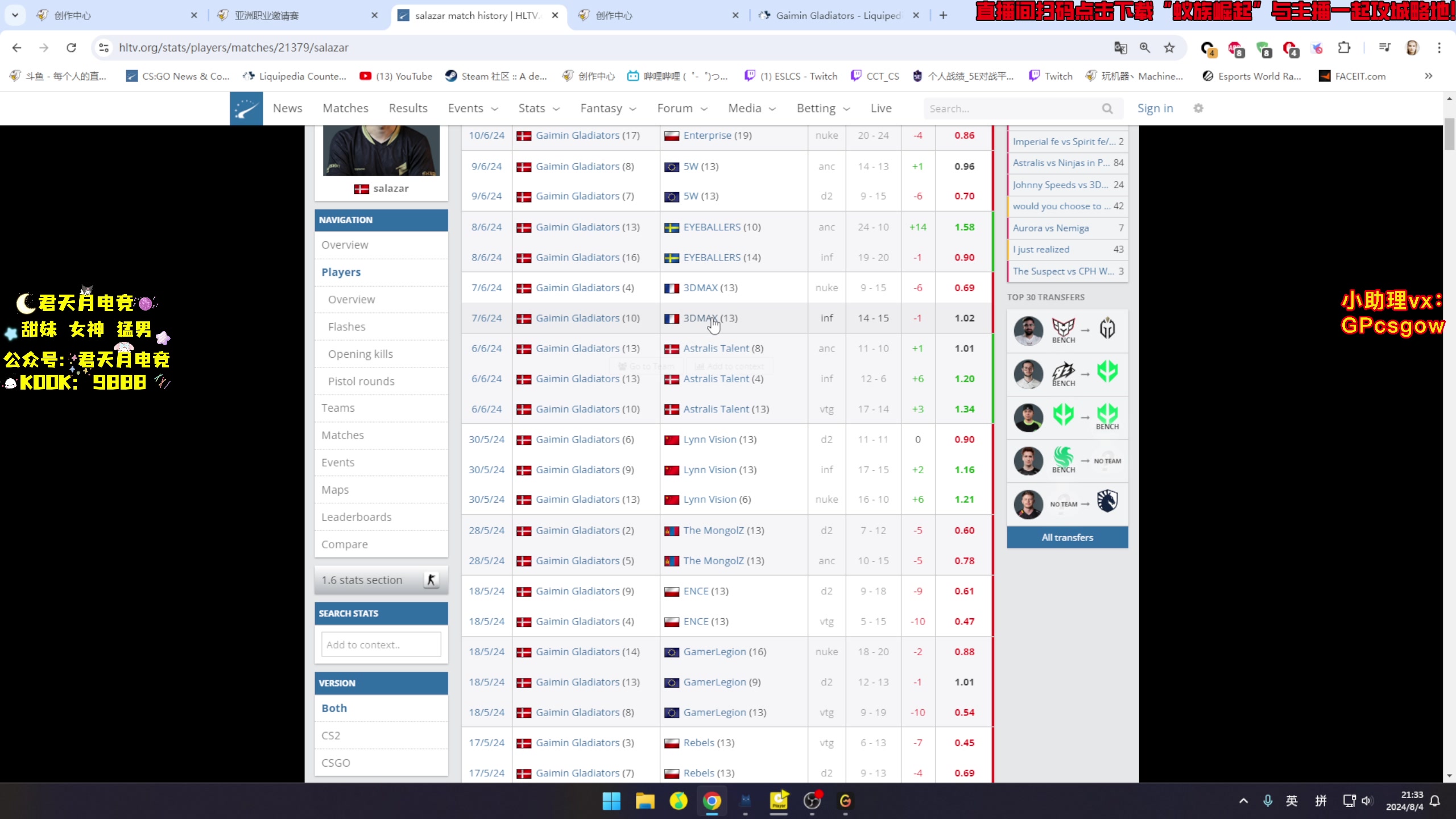Click the volume speaker icon in tray

click(1367, 801)
